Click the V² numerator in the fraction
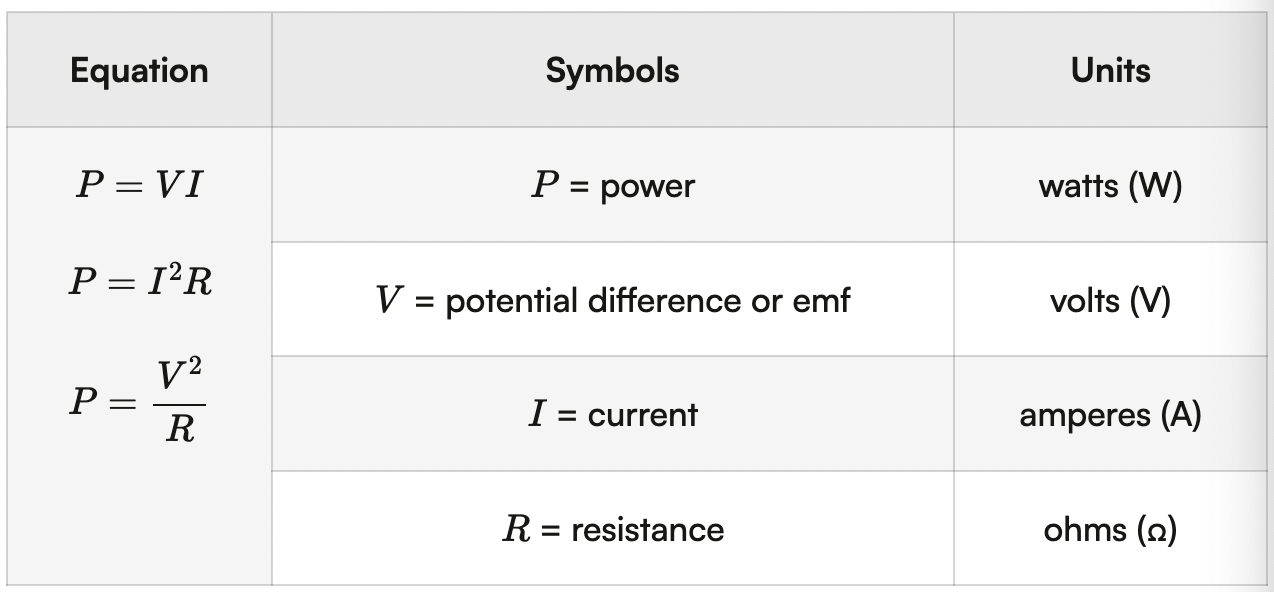The height and width of the screenshot is (592, 1274). tap(180, 376)
